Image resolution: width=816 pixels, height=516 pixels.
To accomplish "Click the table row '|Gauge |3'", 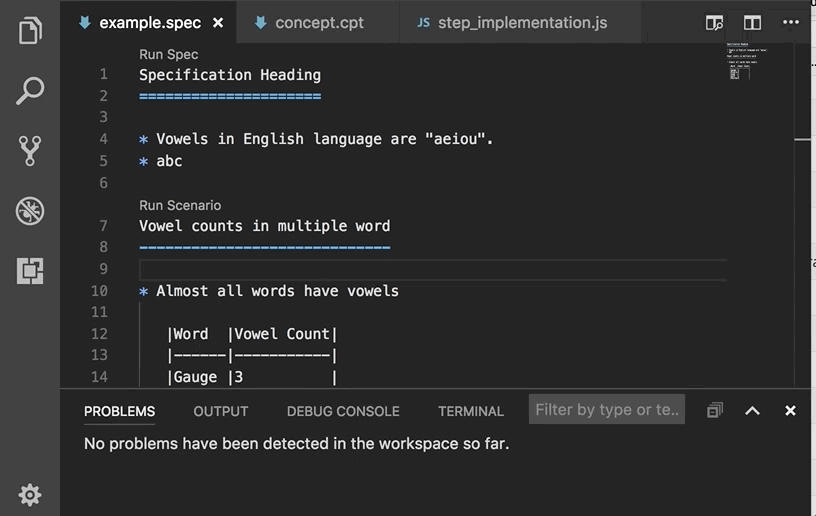I will pos(252,378).
